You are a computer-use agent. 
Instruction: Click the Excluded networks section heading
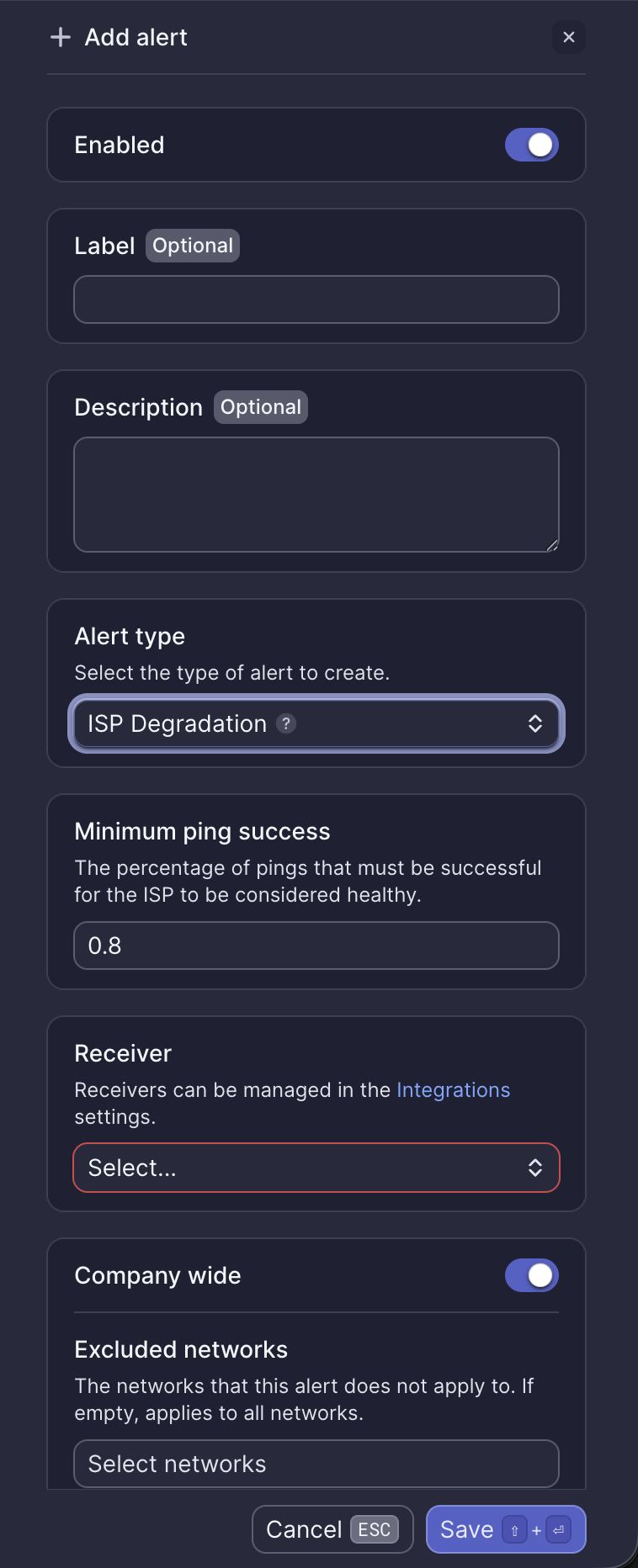[x=181, y=1349]
